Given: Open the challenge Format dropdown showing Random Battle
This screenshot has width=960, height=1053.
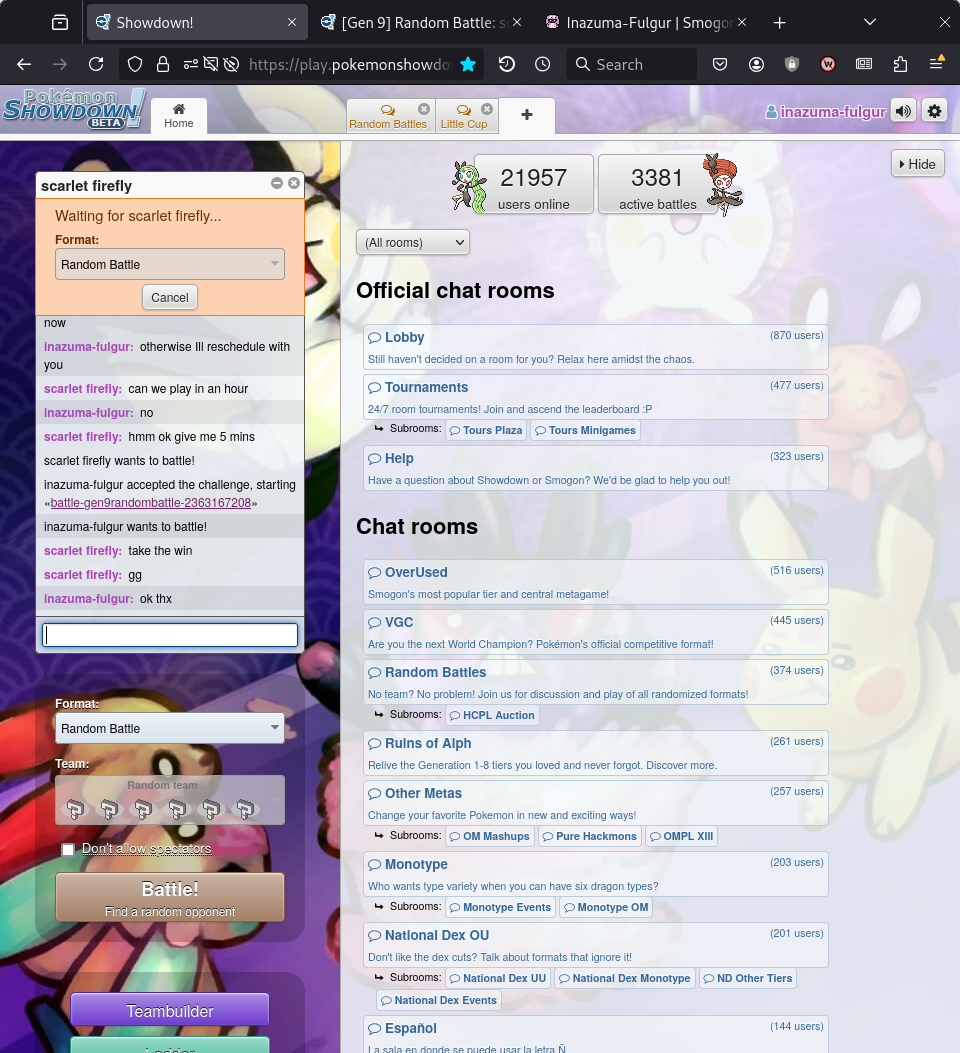Looking at the screenshot, I should coord(170,265).
